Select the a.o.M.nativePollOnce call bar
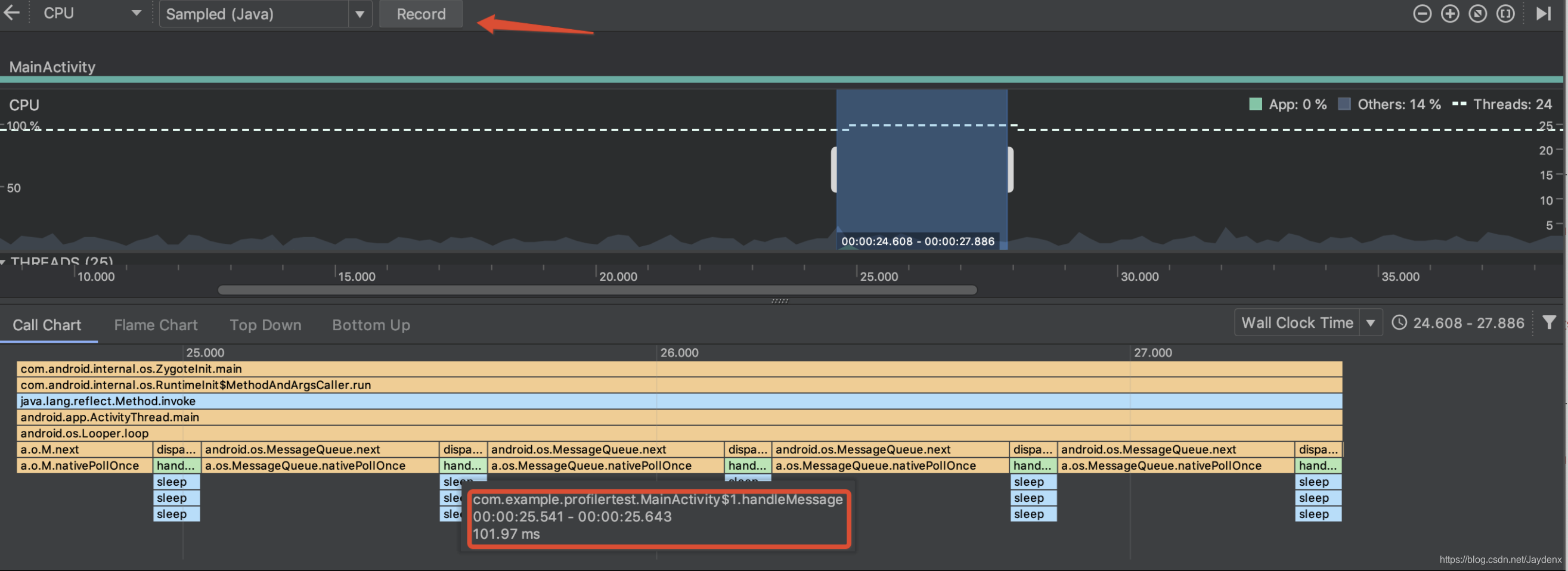1568x571 pixels. tap(85, 466)
